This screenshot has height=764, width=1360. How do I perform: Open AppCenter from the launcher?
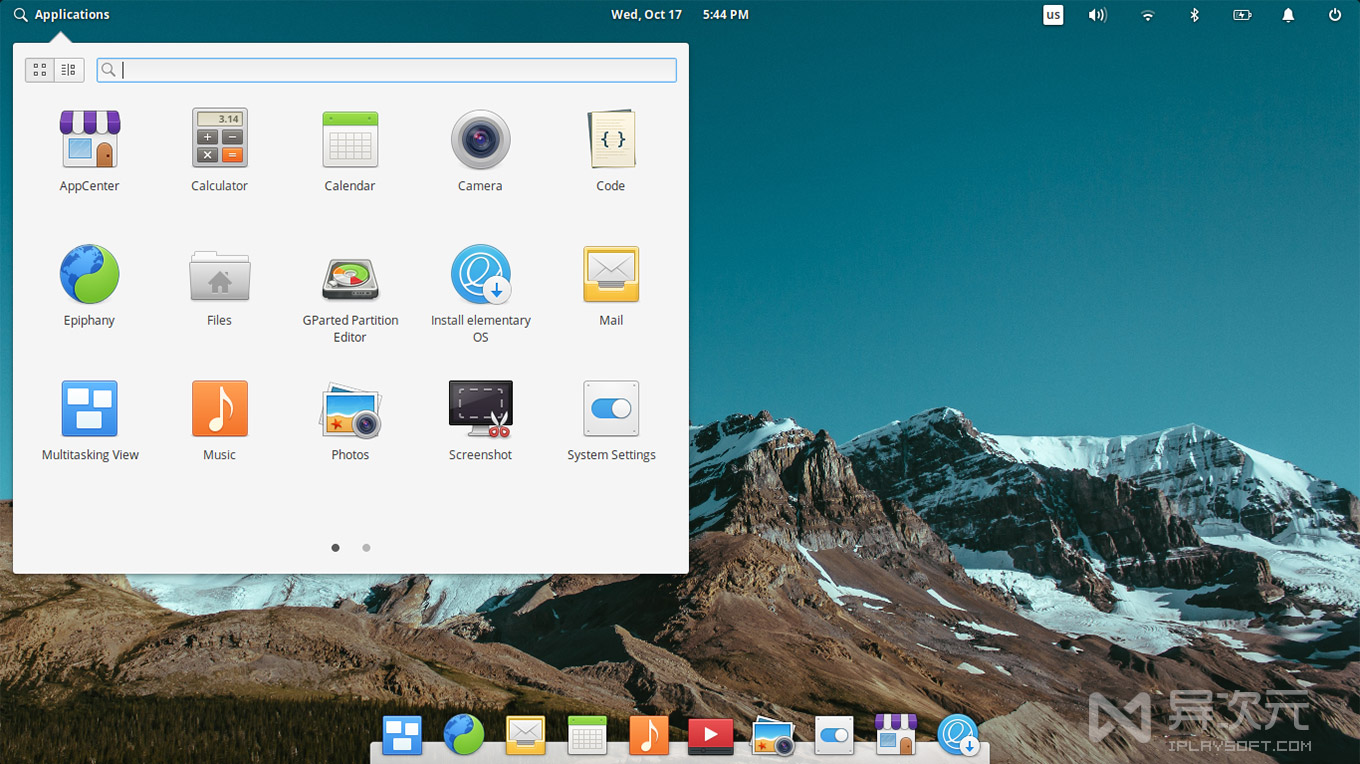tap(89, 140)
